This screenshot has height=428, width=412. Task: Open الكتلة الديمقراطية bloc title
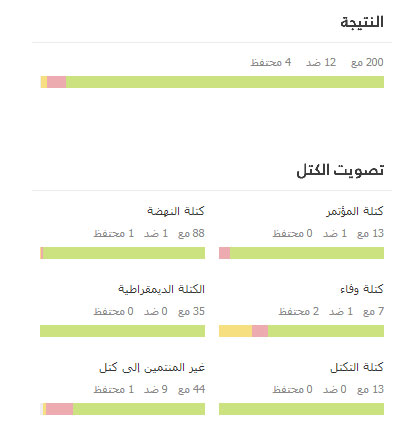coord(161,289)
